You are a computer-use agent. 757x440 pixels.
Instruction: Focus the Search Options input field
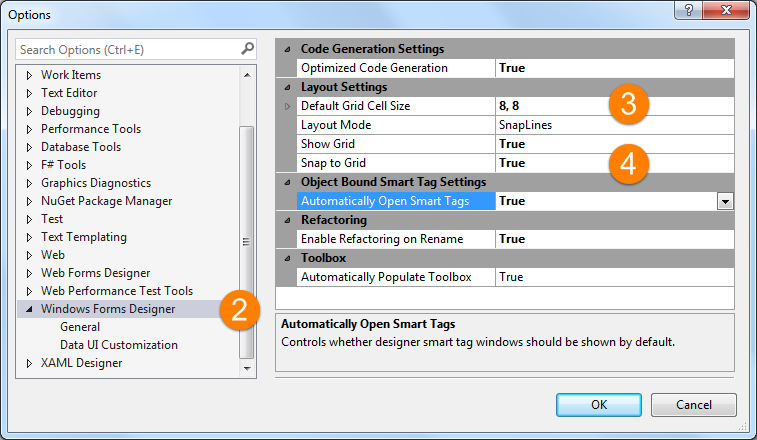[125, 49]
